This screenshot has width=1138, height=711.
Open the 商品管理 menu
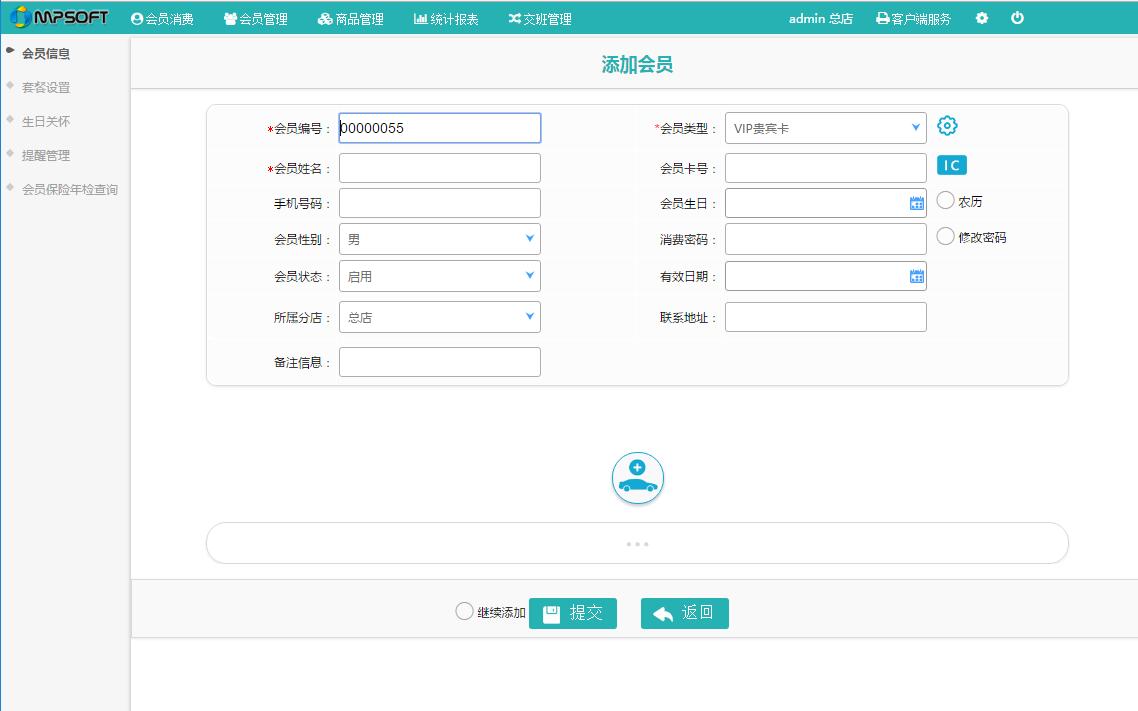(351, 19)
